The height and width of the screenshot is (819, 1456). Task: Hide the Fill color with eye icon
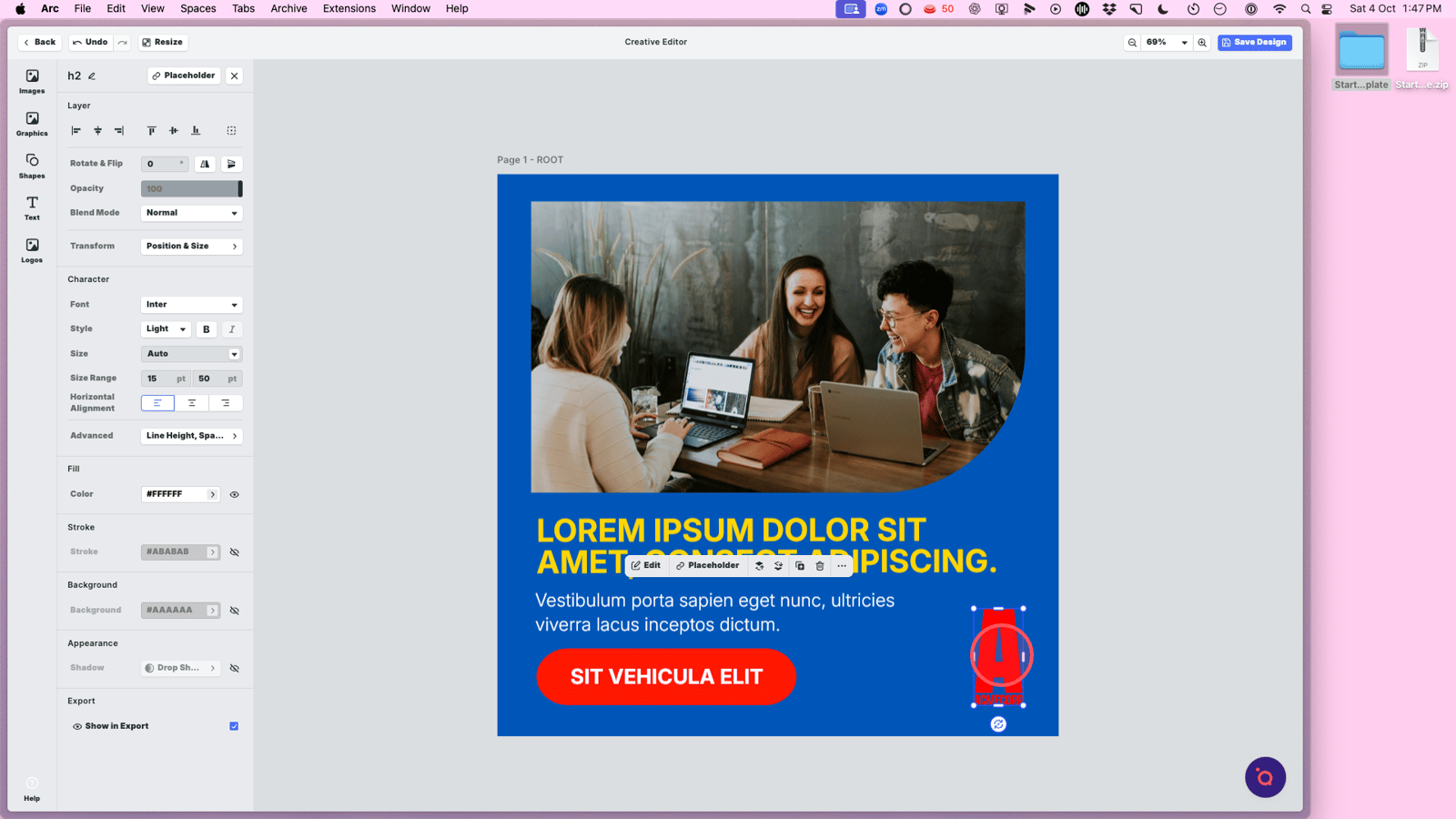(235, 495)
